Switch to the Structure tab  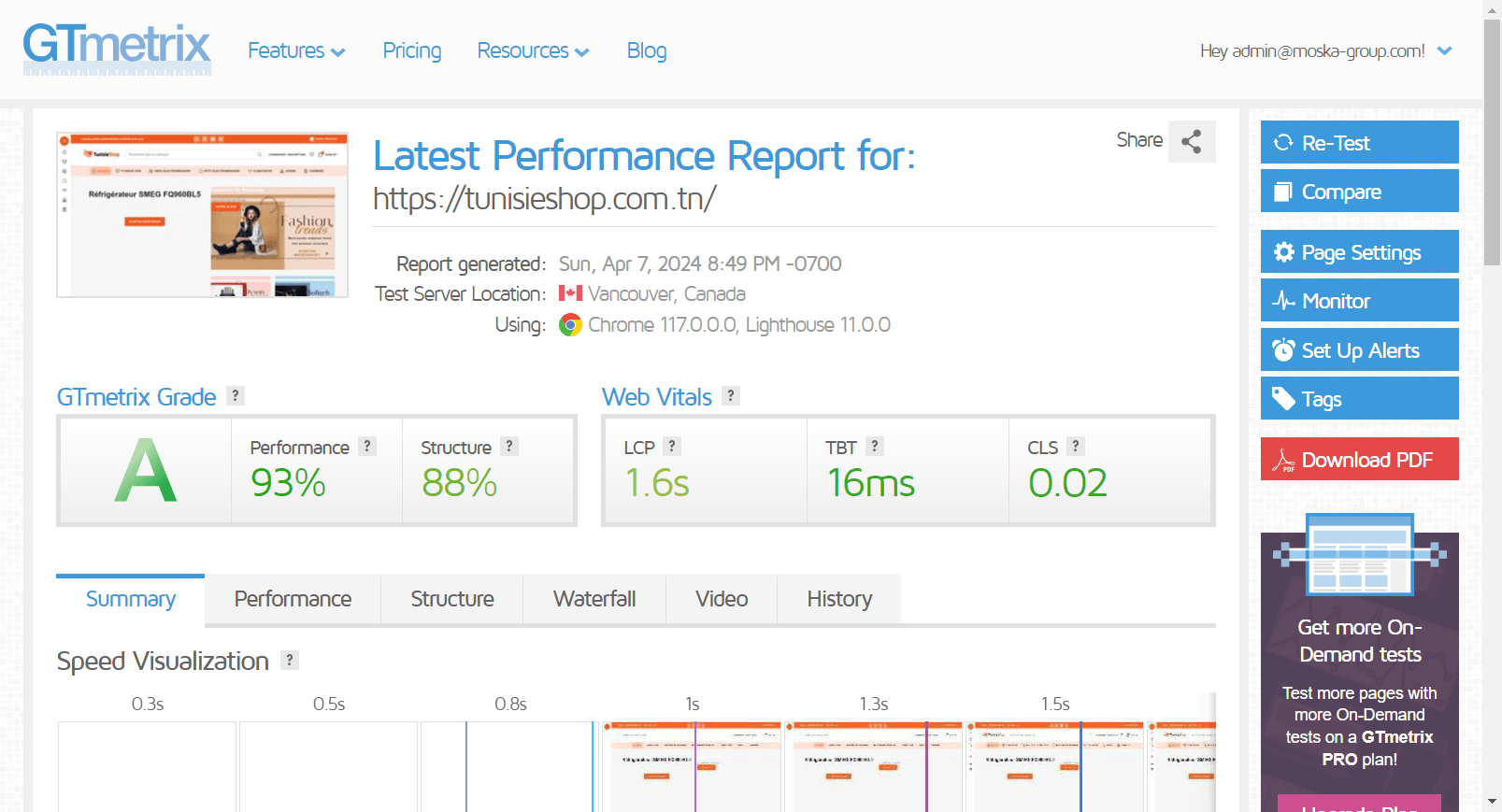452,599
